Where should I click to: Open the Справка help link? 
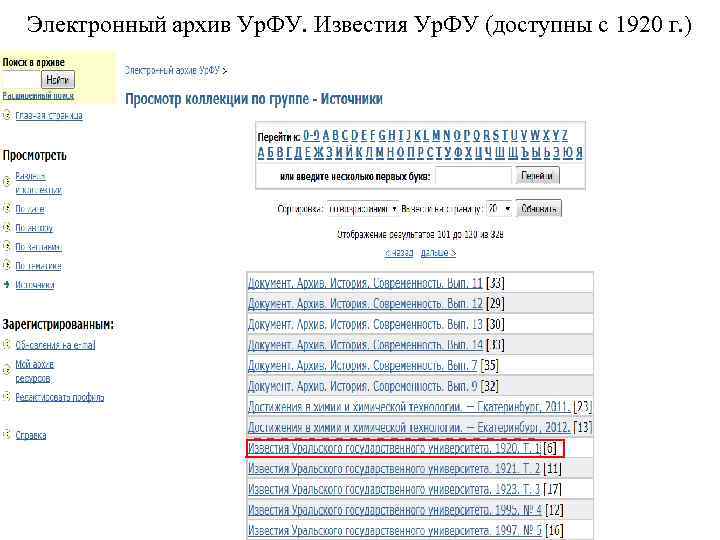tap(31, 435)
